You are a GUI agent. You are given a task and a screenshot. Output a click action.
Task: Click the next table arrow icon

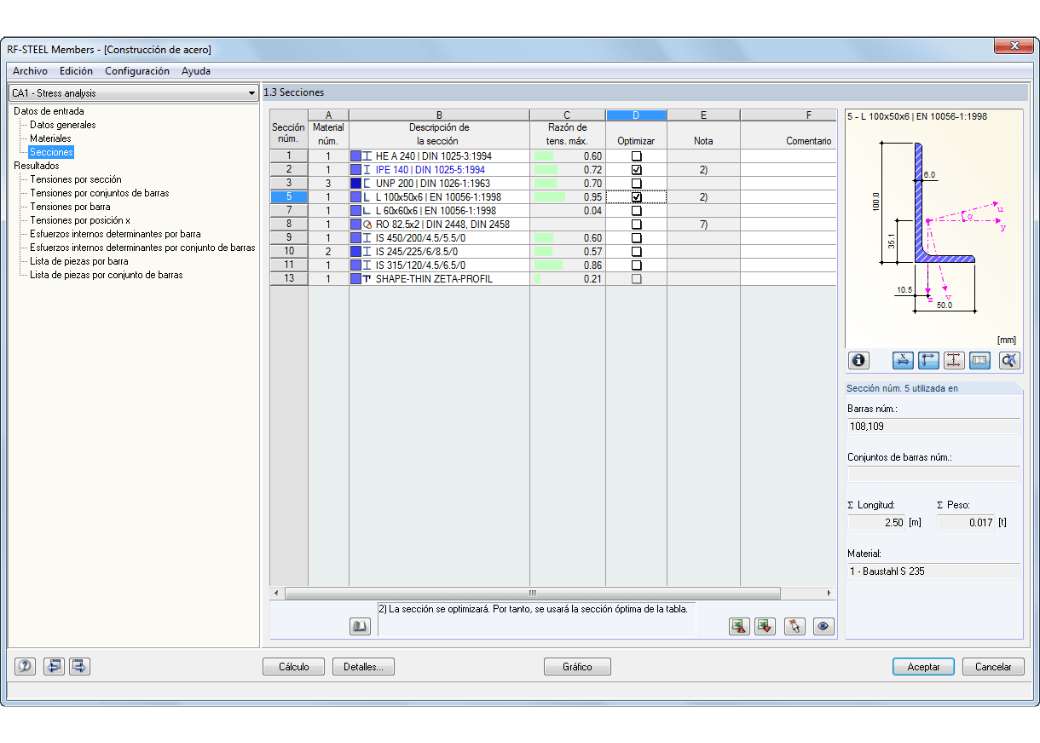[x=80, y=666]
